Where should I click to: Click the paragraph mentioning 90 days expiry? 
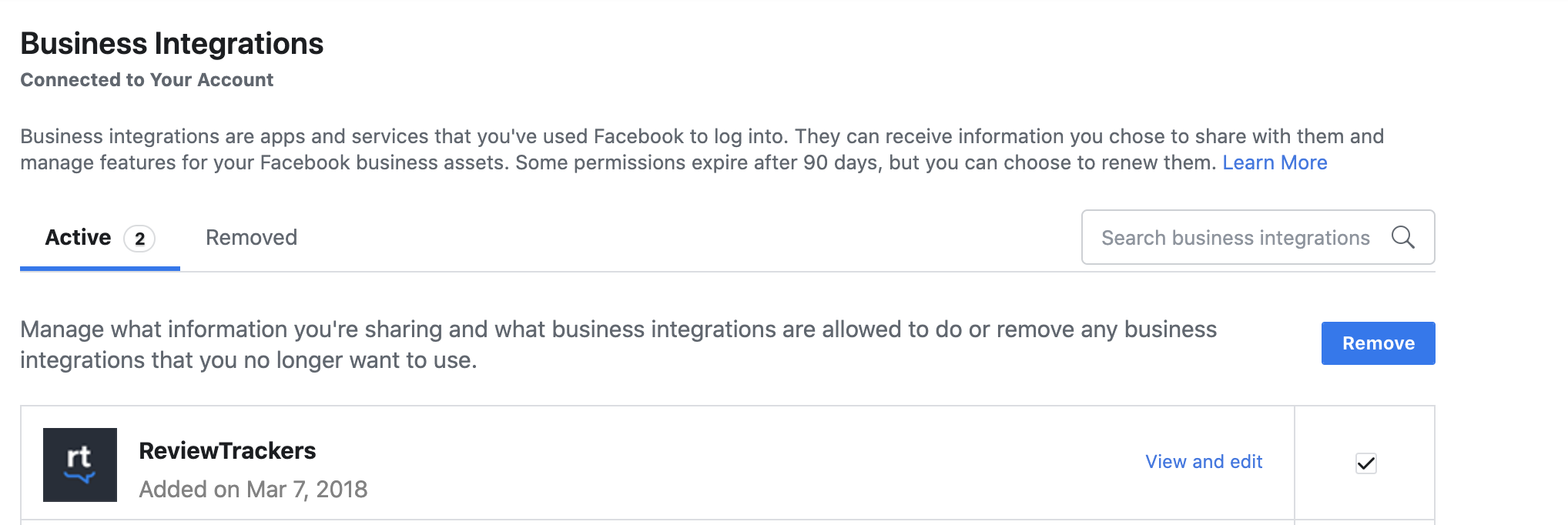[702, 149]
